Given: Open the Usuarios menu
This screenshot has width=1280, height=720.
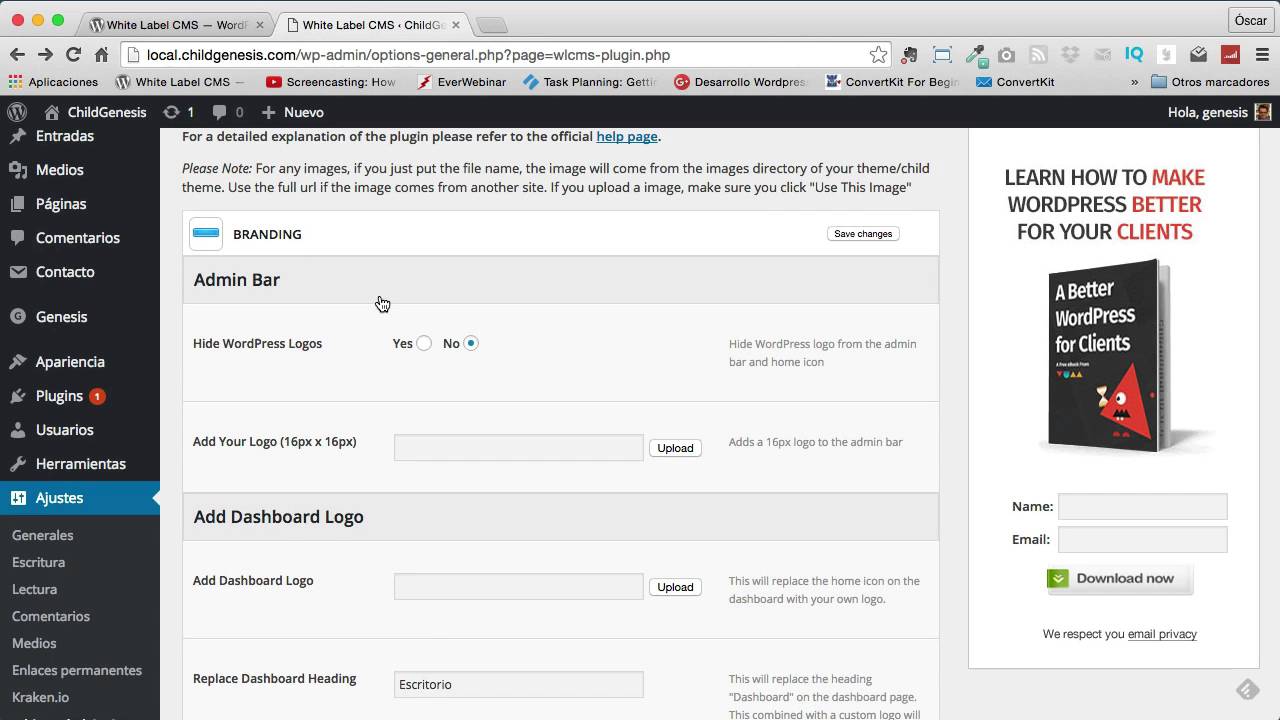Looking at the screenshot, I should click(80, 430).
